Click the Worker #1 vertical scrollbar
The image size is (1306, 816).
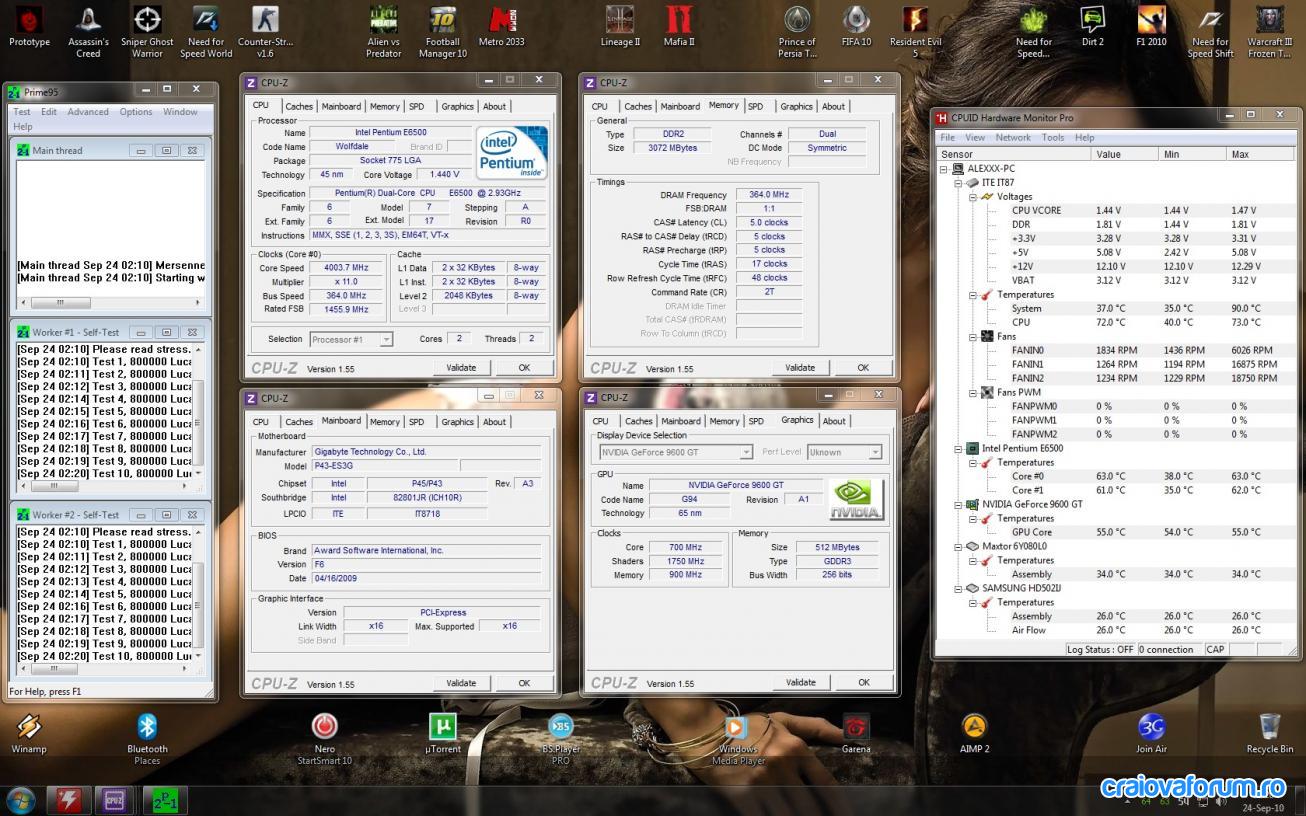(x=199, y=411)
